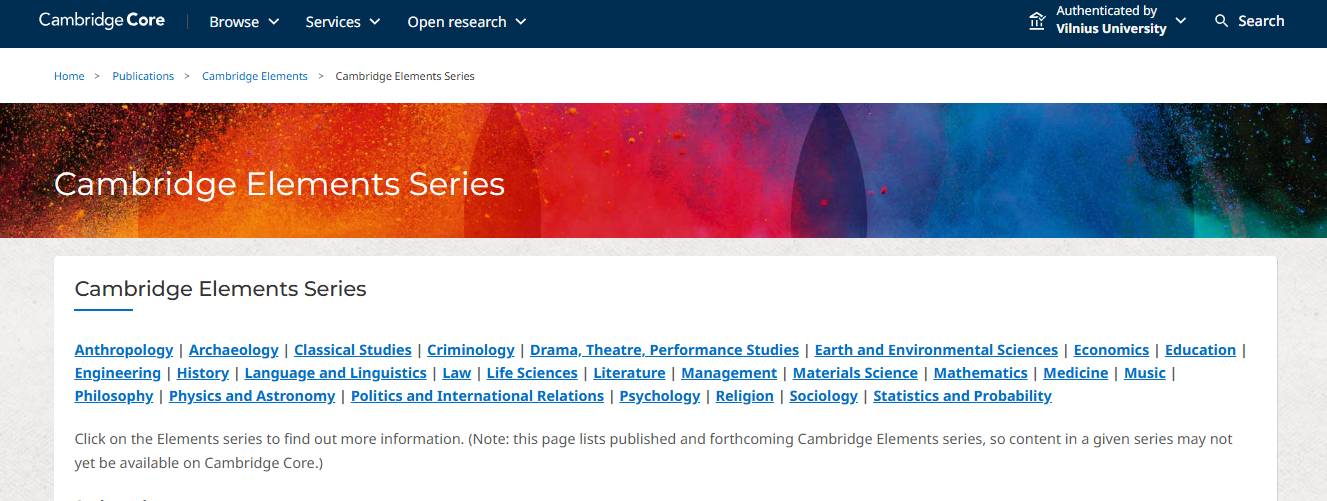The height and width of the screenshot is (501, 1327).
Task: Open the Publications breadcrumb link
Action: tap(143, 76)
